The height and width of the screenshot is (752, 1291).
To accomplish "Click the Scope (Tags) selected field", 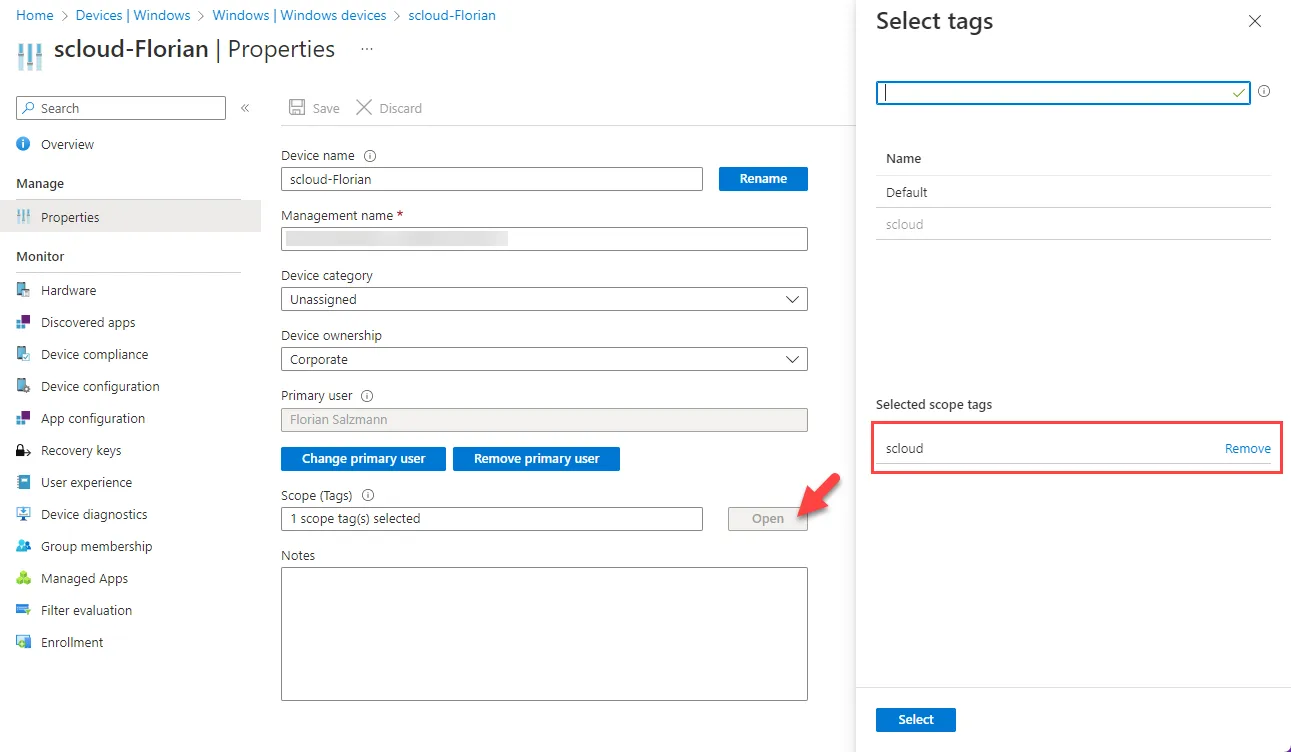I will [492, 519].
